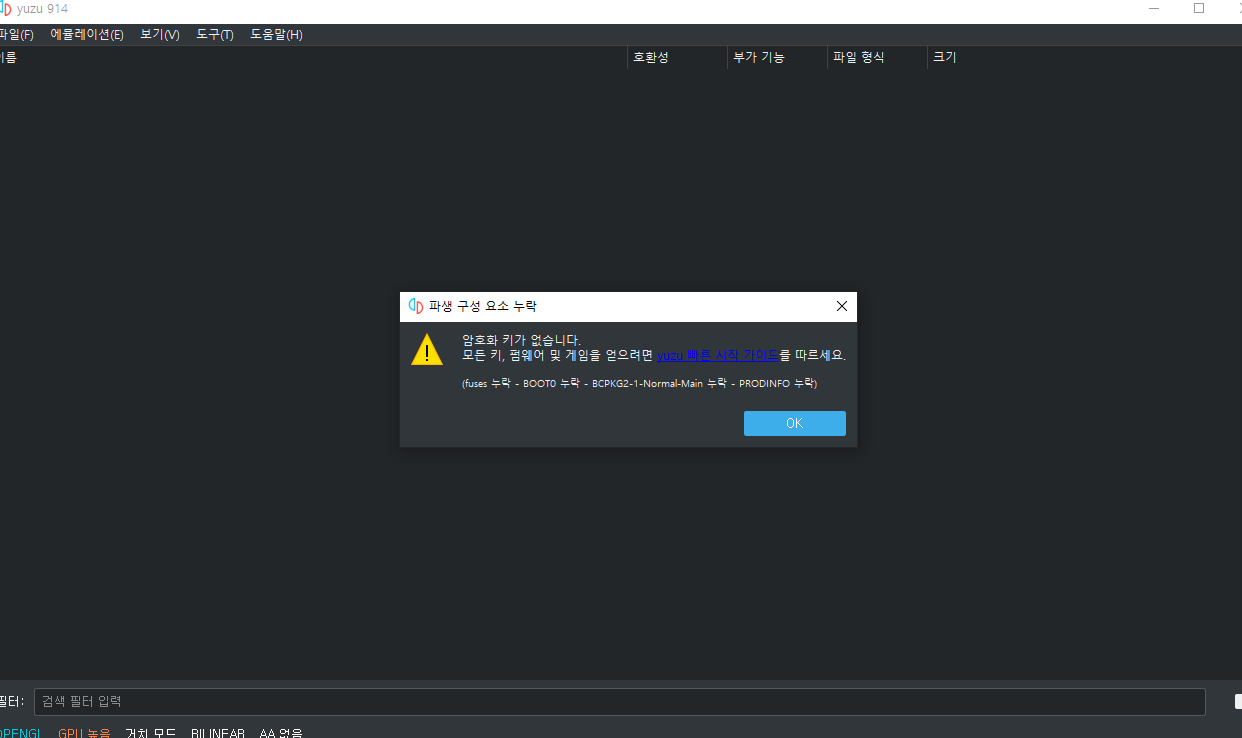
Task: Click the warning triangle icon in dialog
Action: click(x=427, y=350)
